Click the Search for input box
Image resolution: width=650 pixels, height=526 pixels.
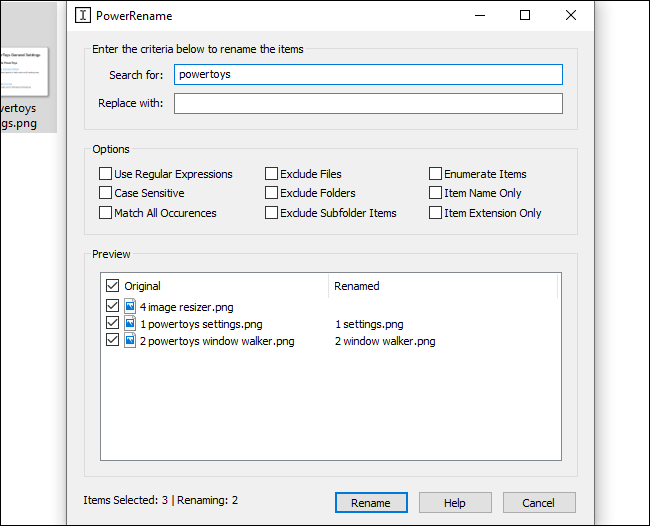pos(368,75)
